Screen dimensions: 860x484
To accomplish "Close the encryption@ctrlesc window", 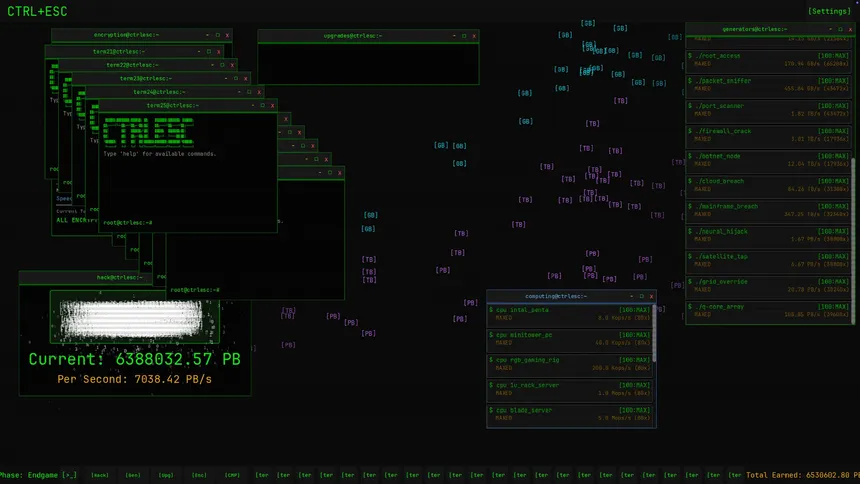I will coord(227,35).
